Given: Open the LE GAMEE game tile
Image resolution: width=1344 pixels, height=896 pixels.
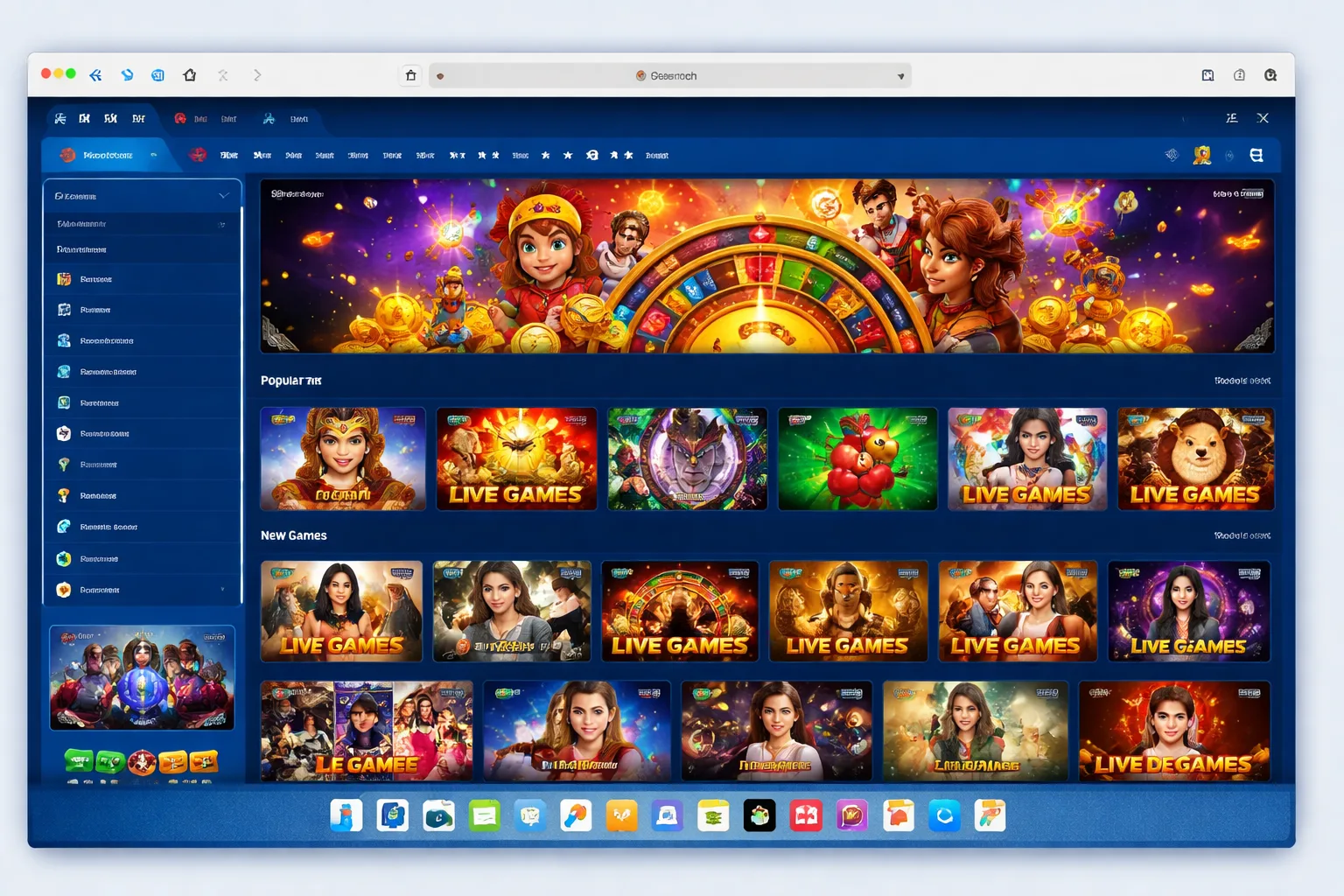Looking at the screenshot, I should tap(367, 731).
